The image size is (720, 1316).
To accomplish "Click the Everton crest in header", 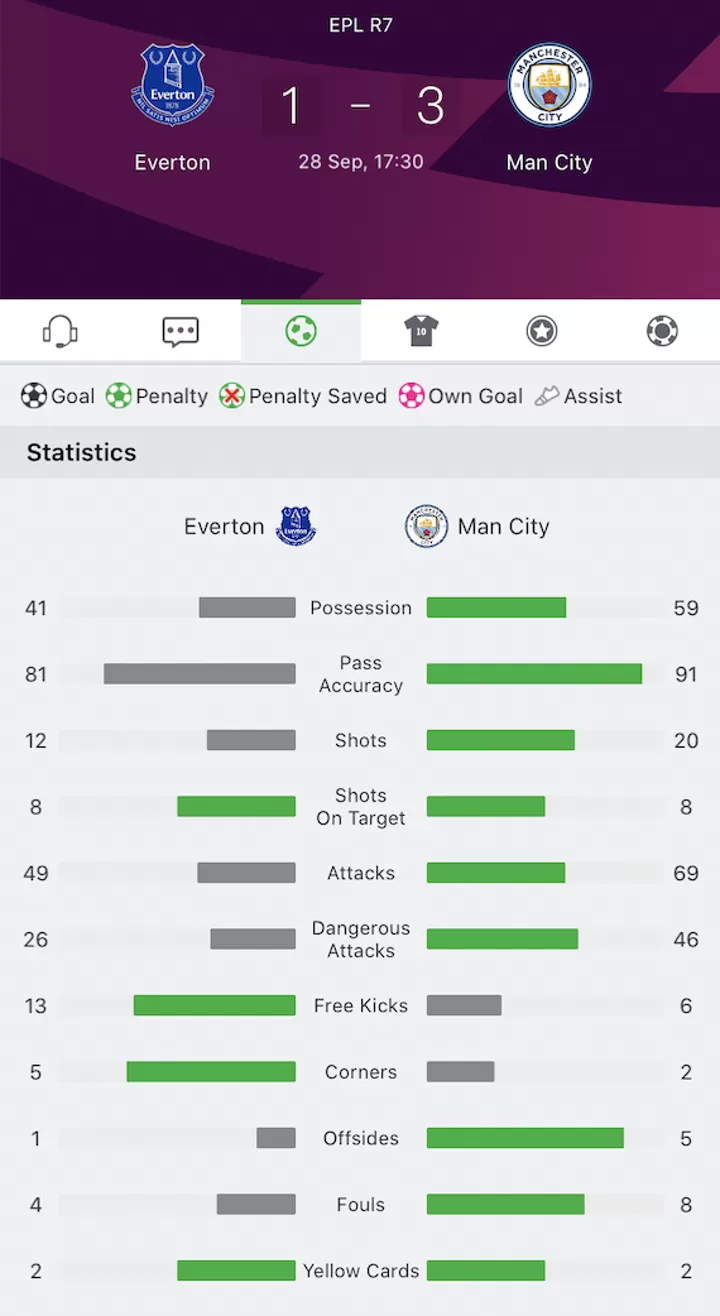I will pos(172,85).
